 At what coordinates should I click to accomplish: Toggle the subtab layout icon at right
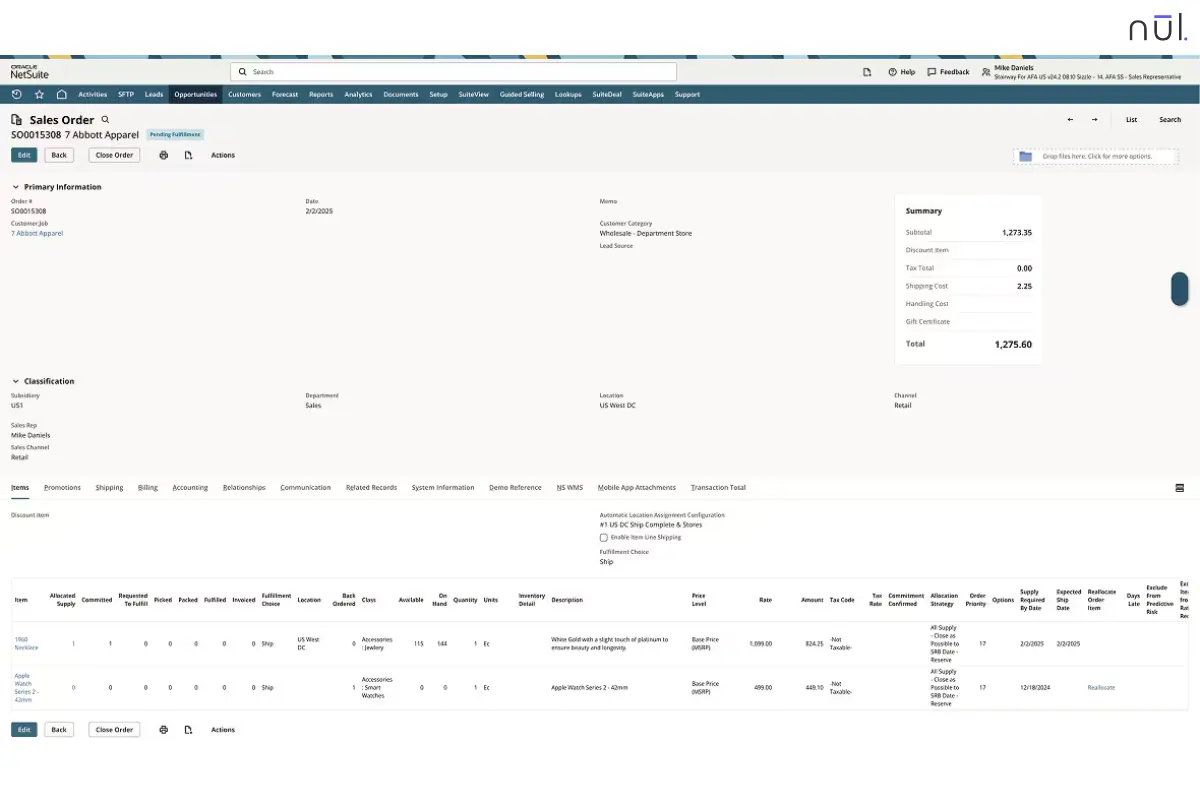(1179, 488)
